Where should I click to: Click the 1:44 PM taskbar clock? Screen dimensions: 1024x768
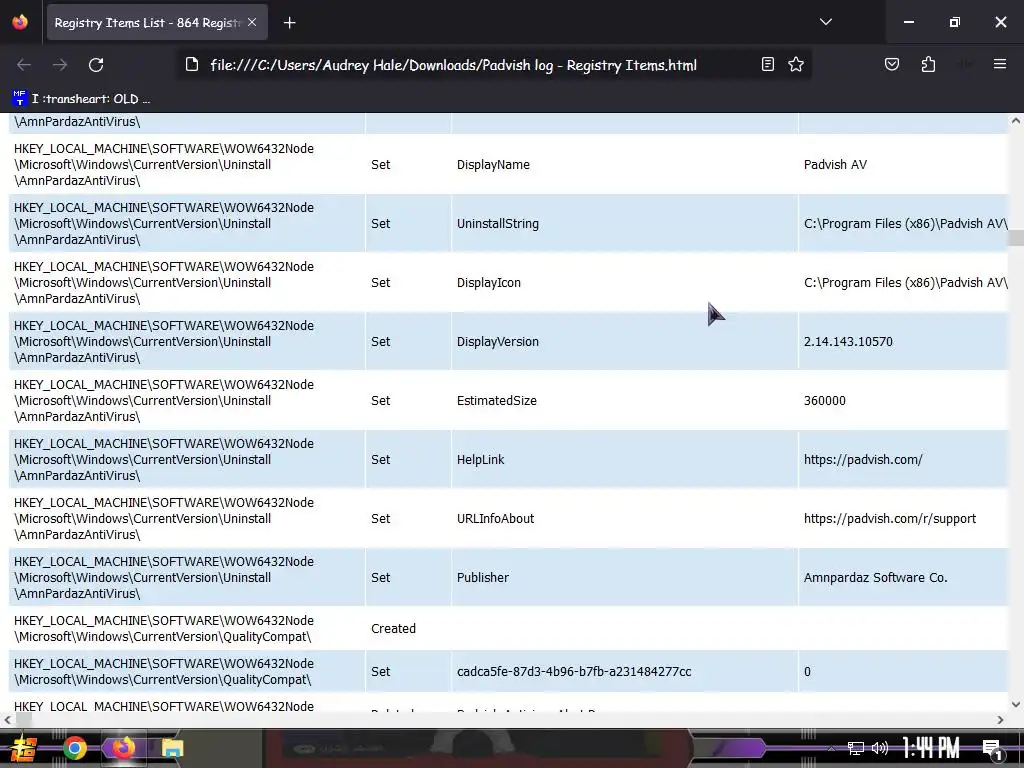tap(931, 748)
